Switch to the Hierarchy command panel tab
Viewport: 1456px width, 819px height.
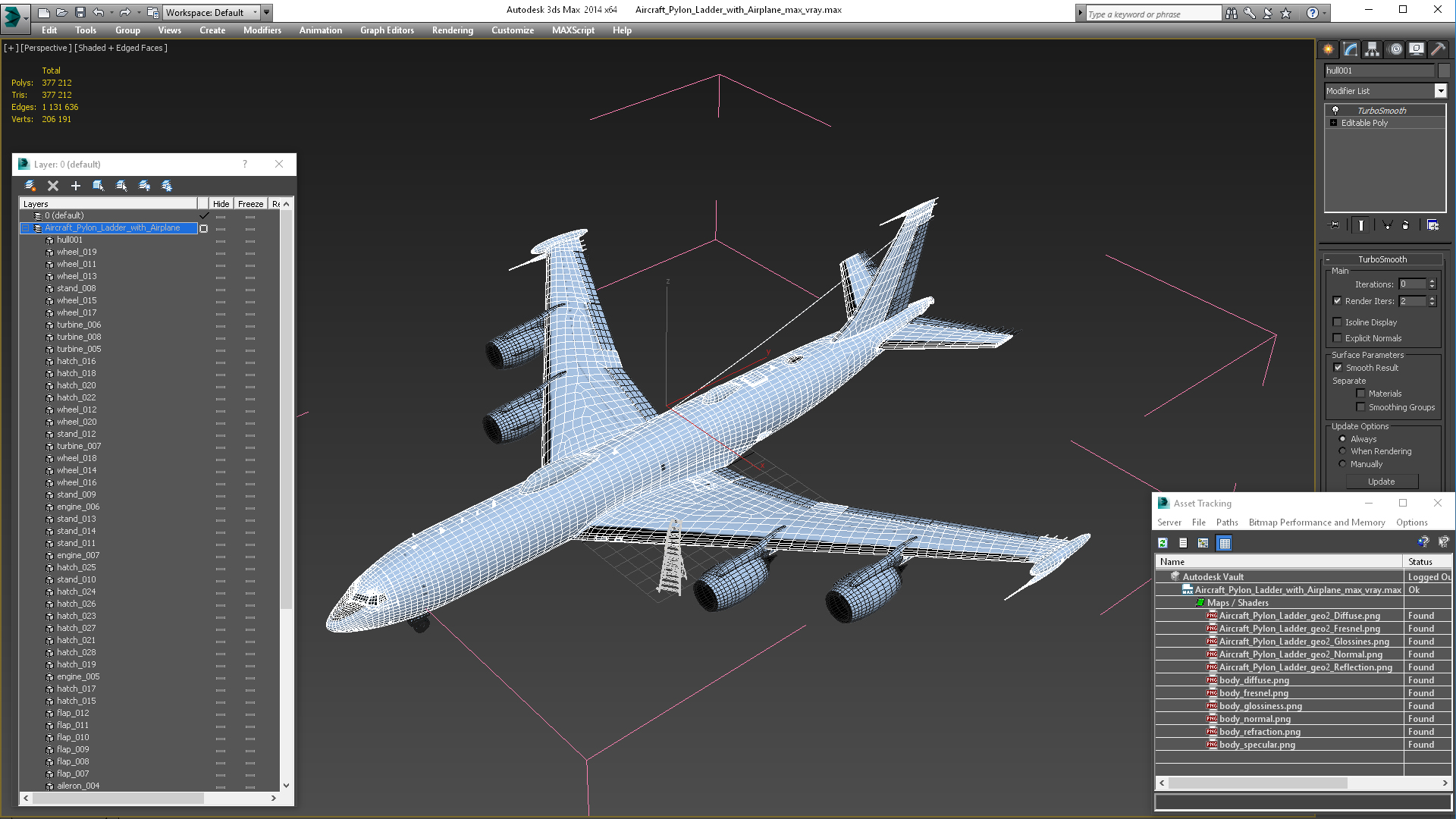point(1373,49)
